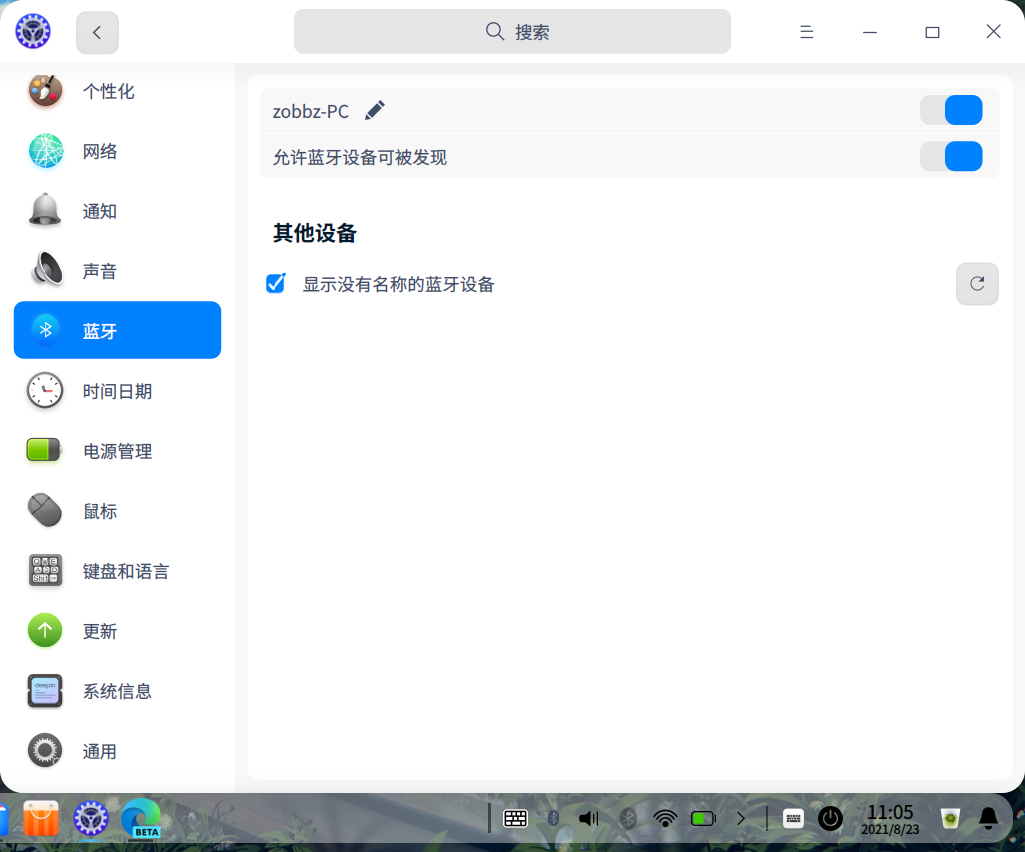Open 电源管理 power management
The width and height of the screenshot is (1025, 852).
pos(117,451)
